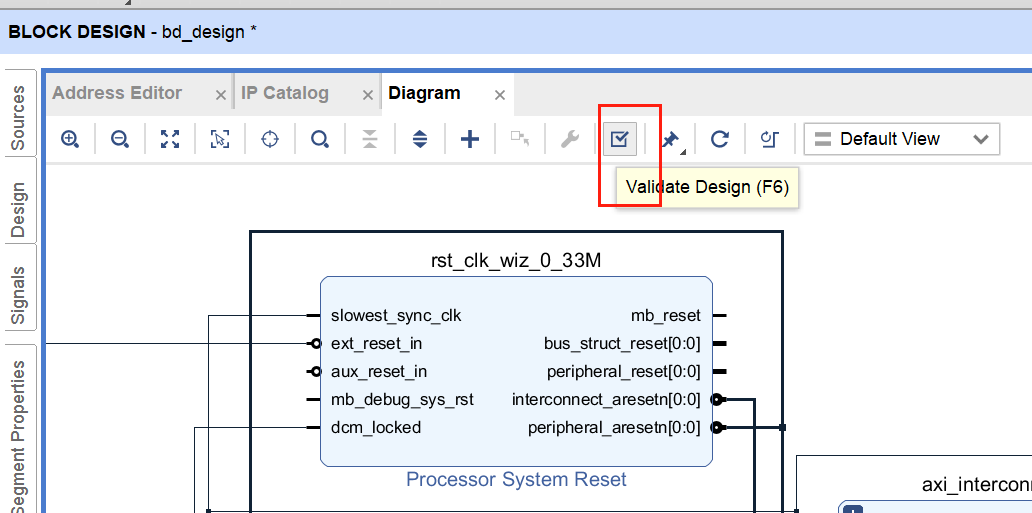Viewport: 1032px width, 513px height.
Task: Click the bus_struct_reset[0:0] port
Action: pos(623,344)
